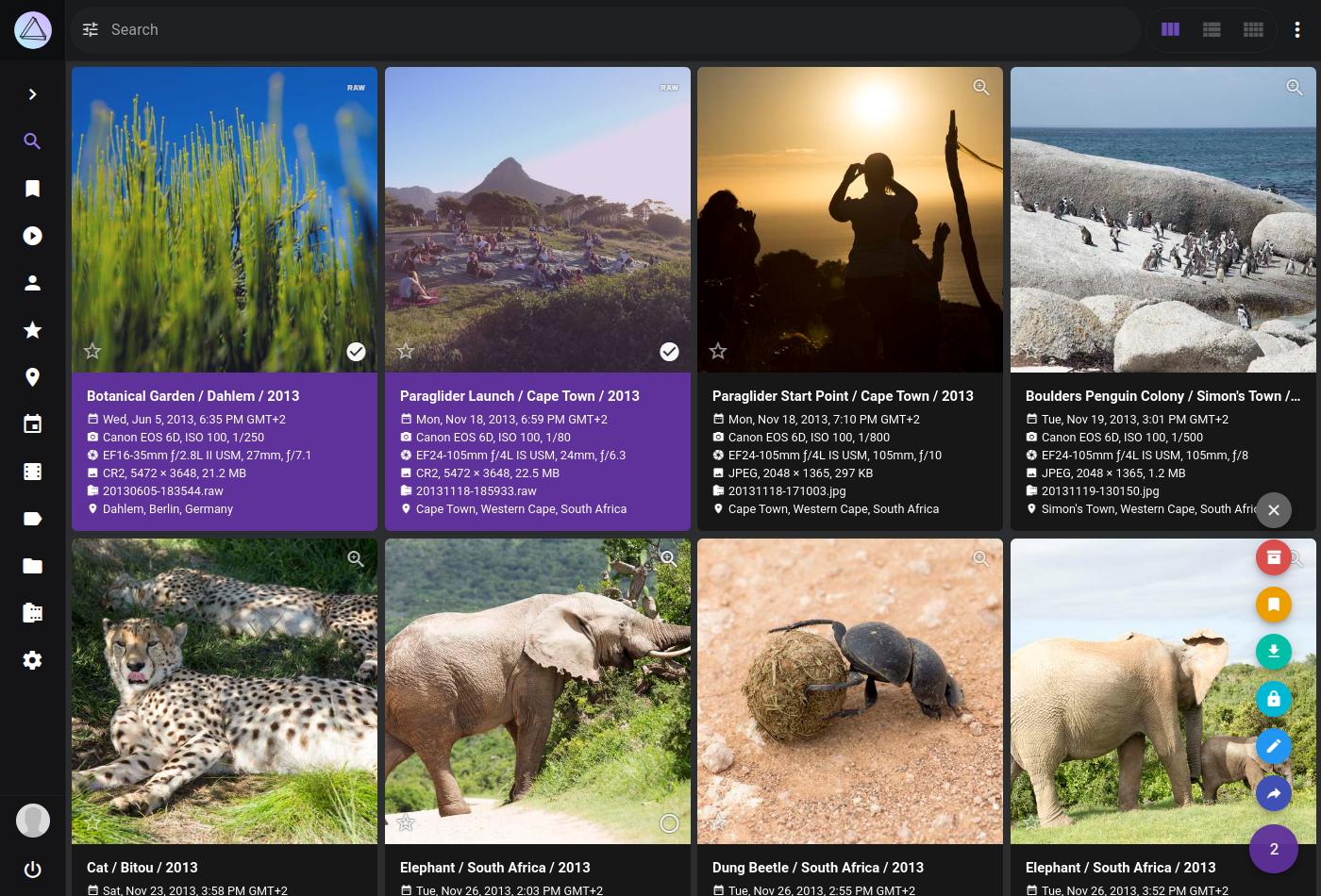
Task: Open the People section in the sidebar
Action: coord(32,283)
